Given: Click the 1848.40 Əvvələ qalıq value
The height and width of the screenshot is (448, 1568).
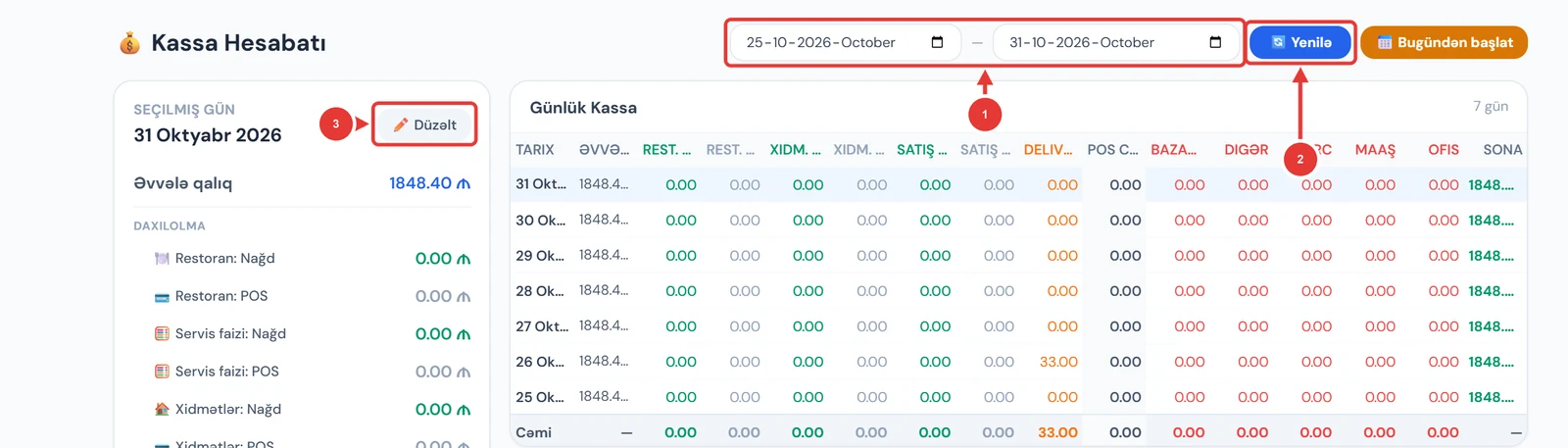Looking at the screenshot, I should pos(429,183).
